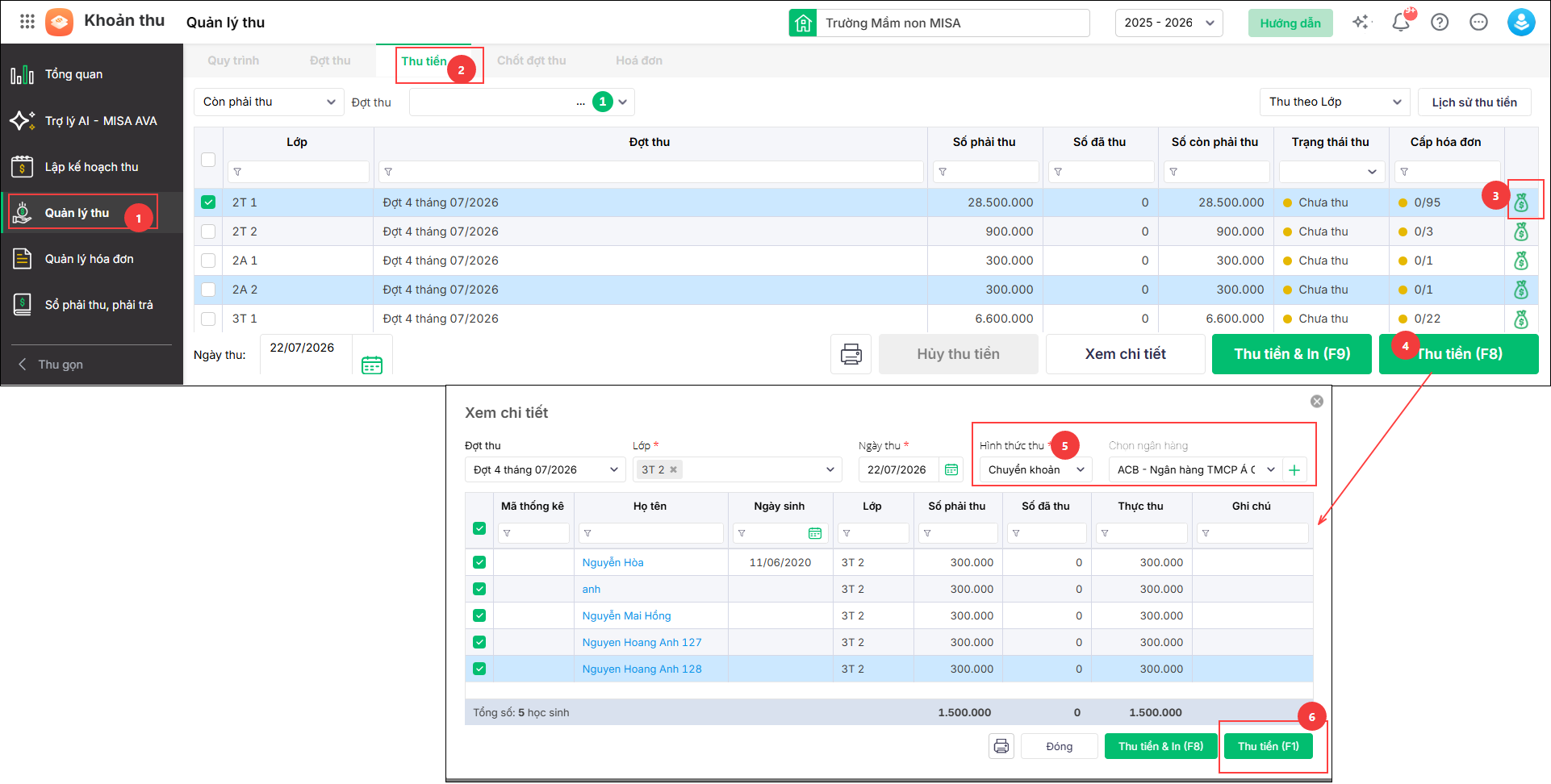This screenshot has height=784, width=1551.
Task: Click the money bag icon for row 2T 1
Action: tap(1521, 202)
